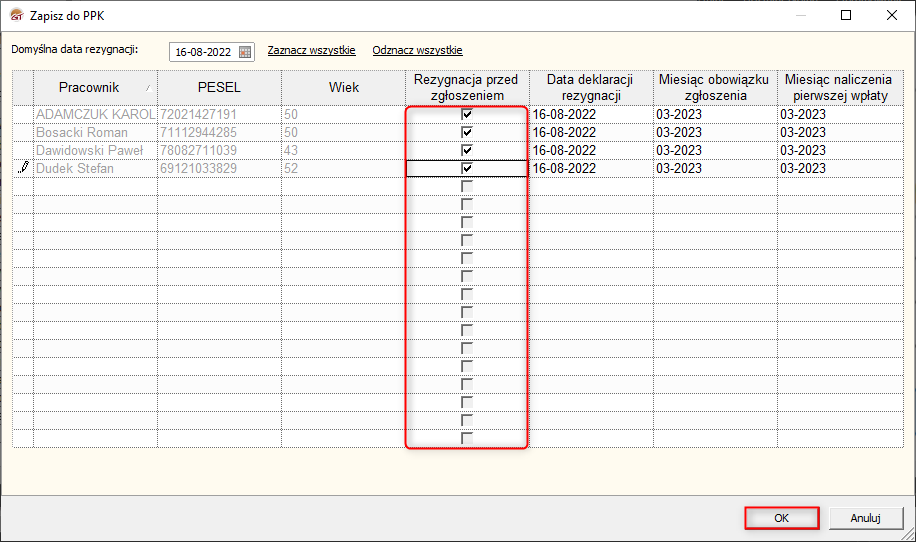Click the Odznacz wszystkie link
Image resolution: width=916 pixels, height=542 pixels.
tap(418, 50)
